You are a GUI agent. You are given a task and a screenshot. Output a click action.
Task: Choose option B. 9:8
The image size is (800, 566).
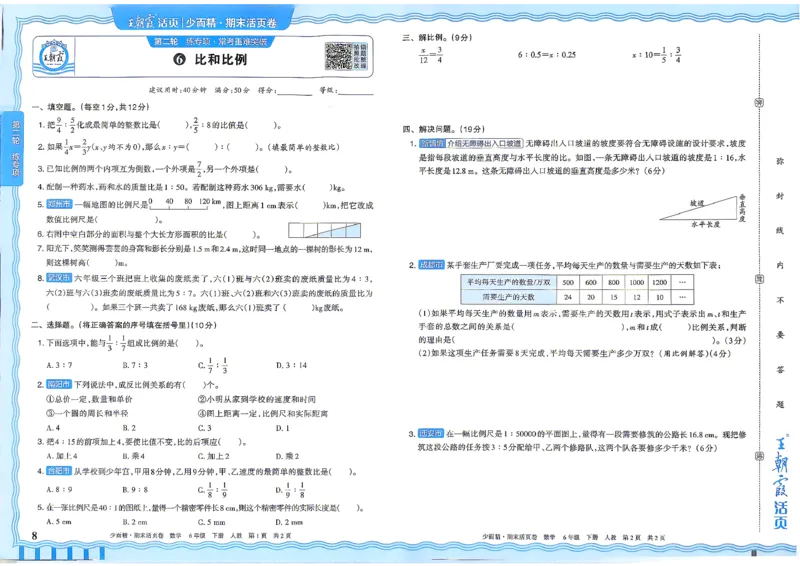135,489
